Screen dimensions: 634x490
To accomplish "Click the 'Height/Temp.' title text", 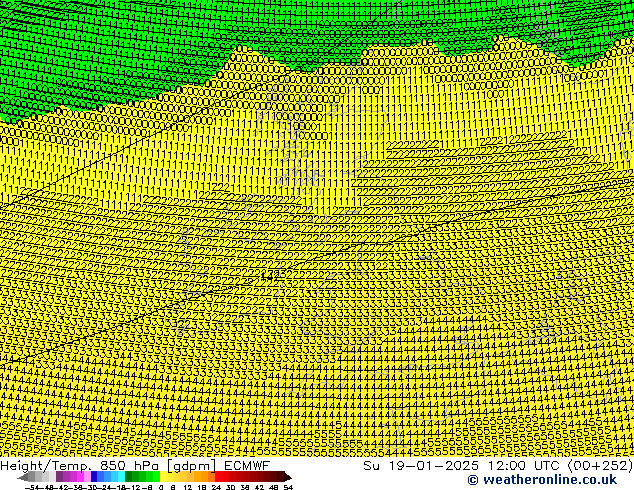I will pos(48,466).
